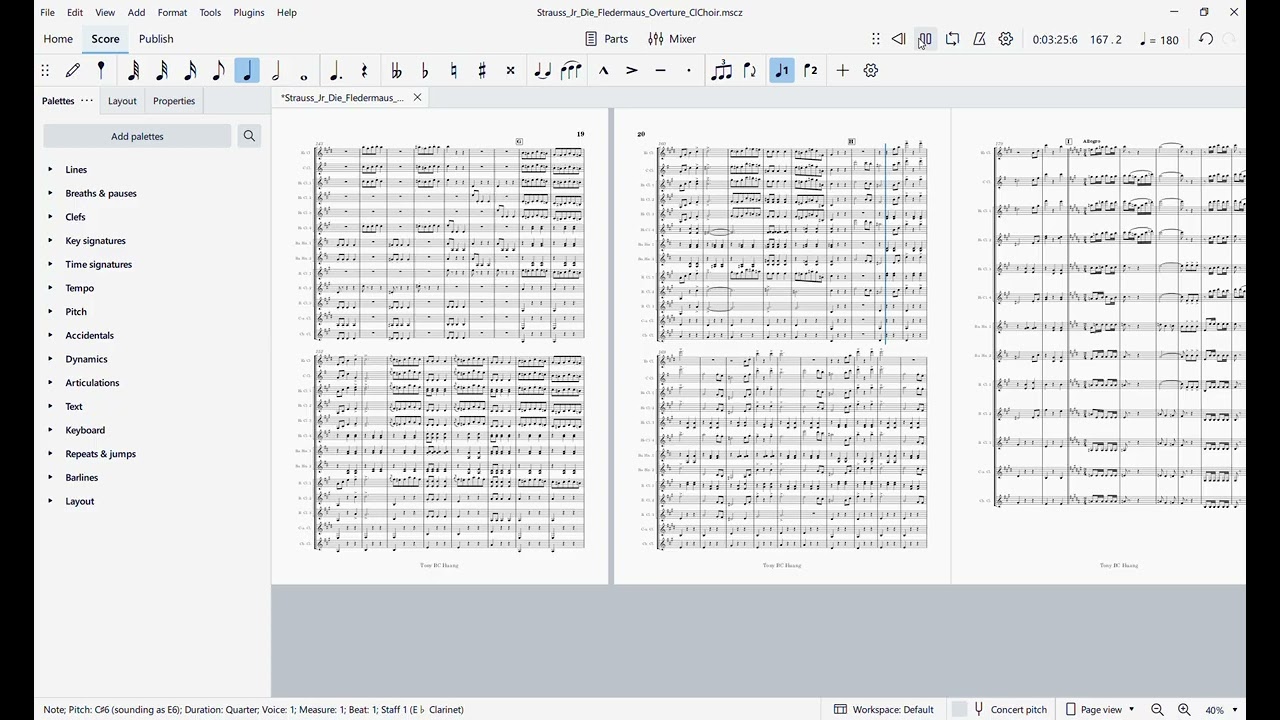Open the Parts dialog
Screen dimensions: 1280x720
[x=607, y=40]
